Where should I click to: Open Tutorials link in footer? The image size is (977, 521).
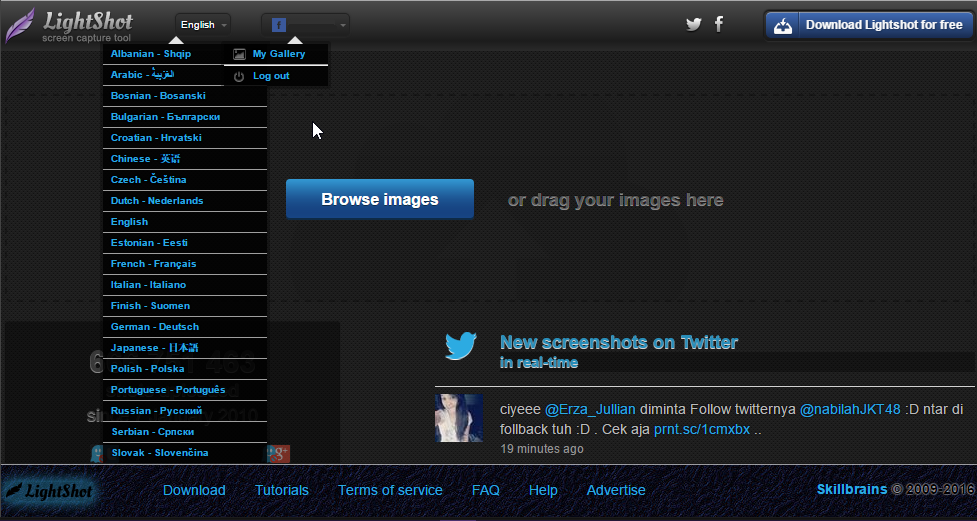click(282, 490)
